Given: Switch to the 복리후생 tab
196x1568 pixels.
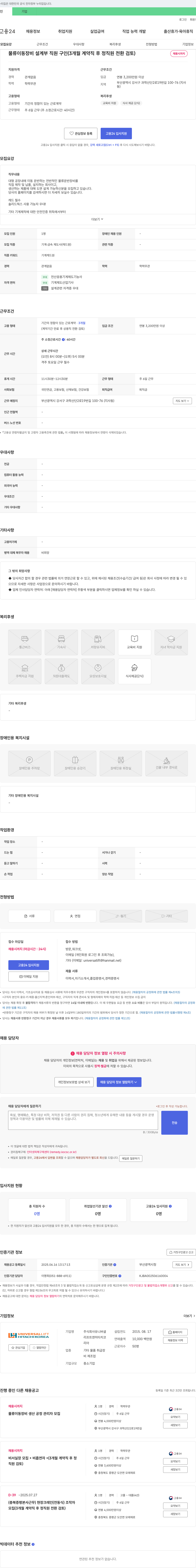Looking at the screenshot, I should (x=115, y=44).
